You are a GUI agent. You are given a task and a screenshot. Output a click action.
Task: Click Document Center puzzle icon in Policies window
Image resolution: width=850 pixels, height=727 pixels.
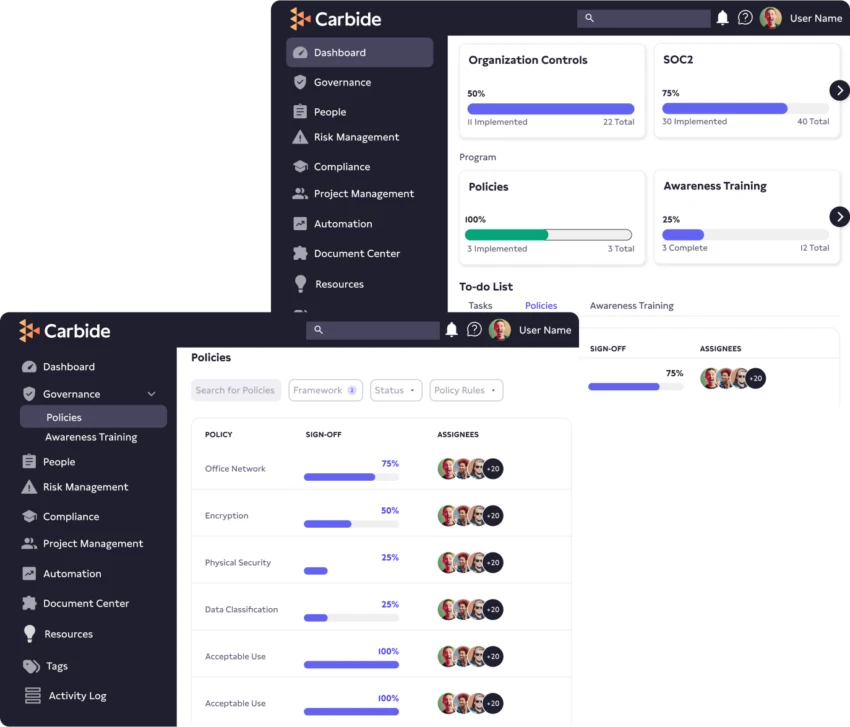(29, 603)
